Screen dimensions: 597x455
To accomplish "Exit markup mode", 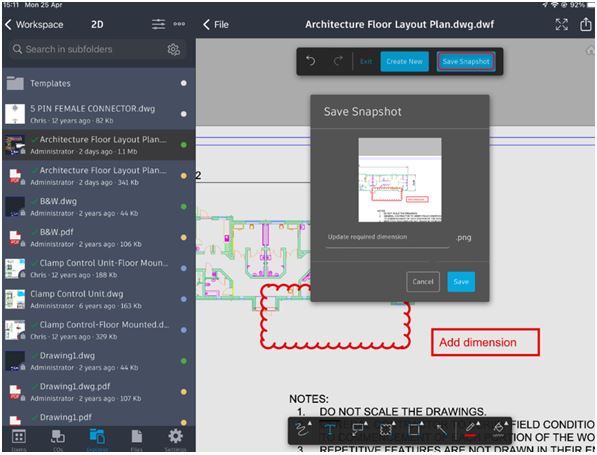I will 366,61.
